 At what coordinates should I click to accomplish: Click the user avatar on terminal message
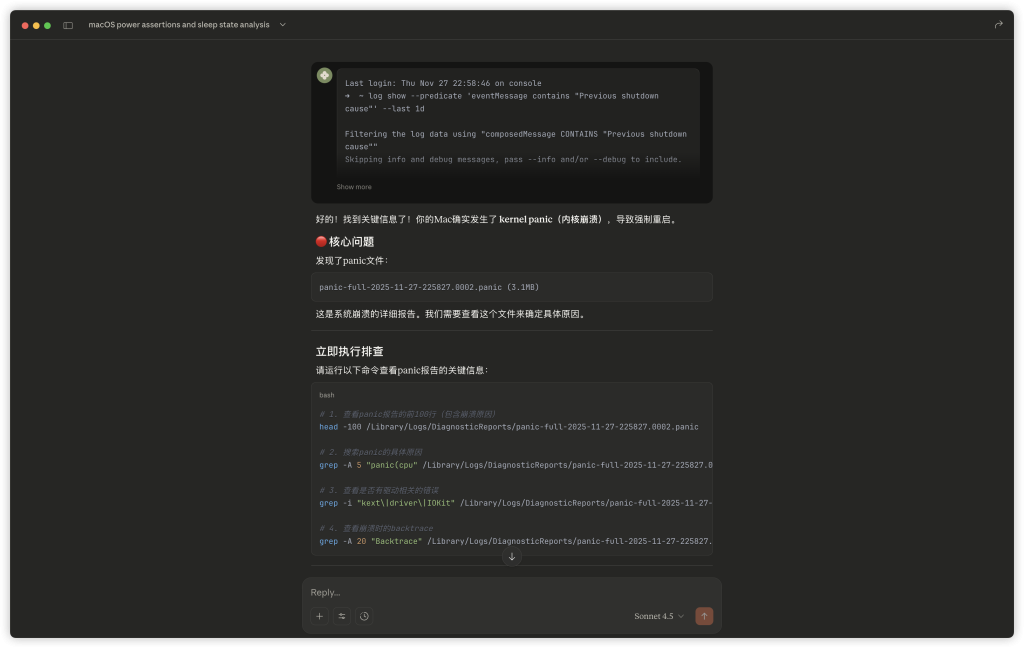pos(325,76)
